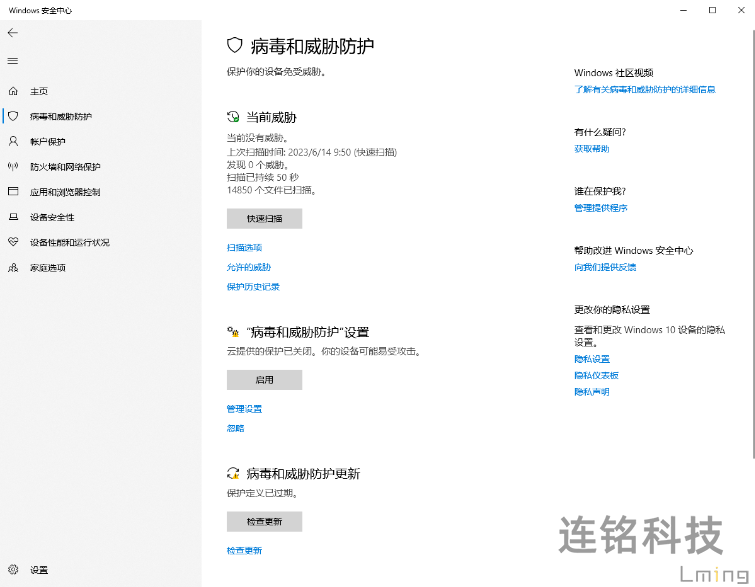Image resolution: width=755 pixels, height=587 pixels.
Task: Open 设备安全性 page
Action: (x=52, y=217)
